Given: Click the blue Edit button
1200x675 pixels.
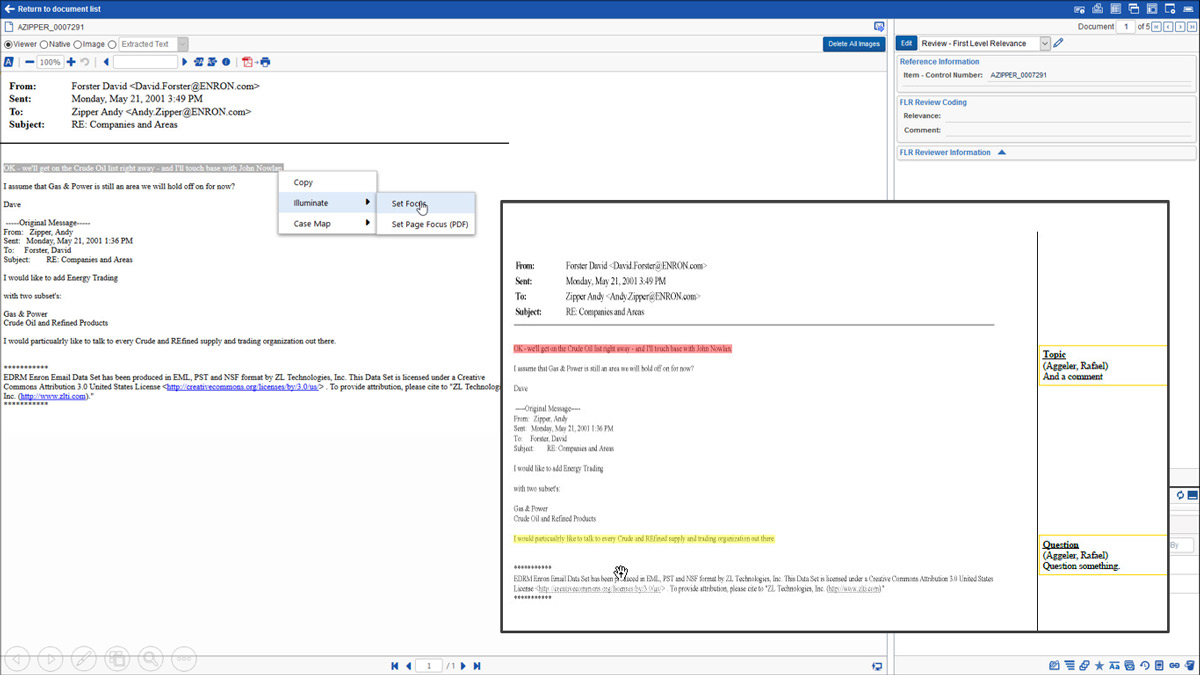Looking at the screenshot, I should click(x=906, y=44).
